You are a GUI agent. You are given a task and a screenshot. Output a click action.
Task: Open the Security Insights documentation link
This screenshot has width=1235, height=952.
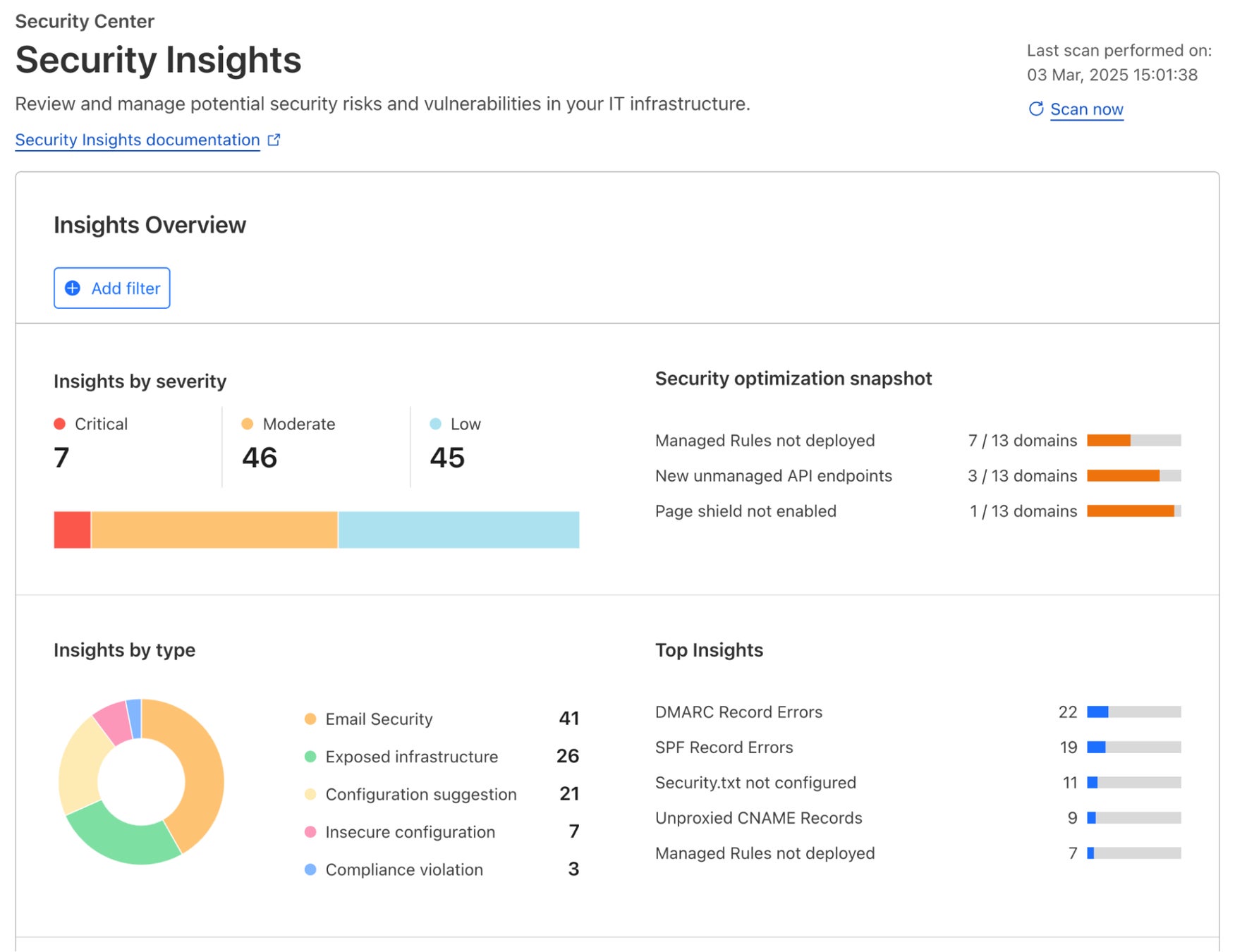point(138,140)
